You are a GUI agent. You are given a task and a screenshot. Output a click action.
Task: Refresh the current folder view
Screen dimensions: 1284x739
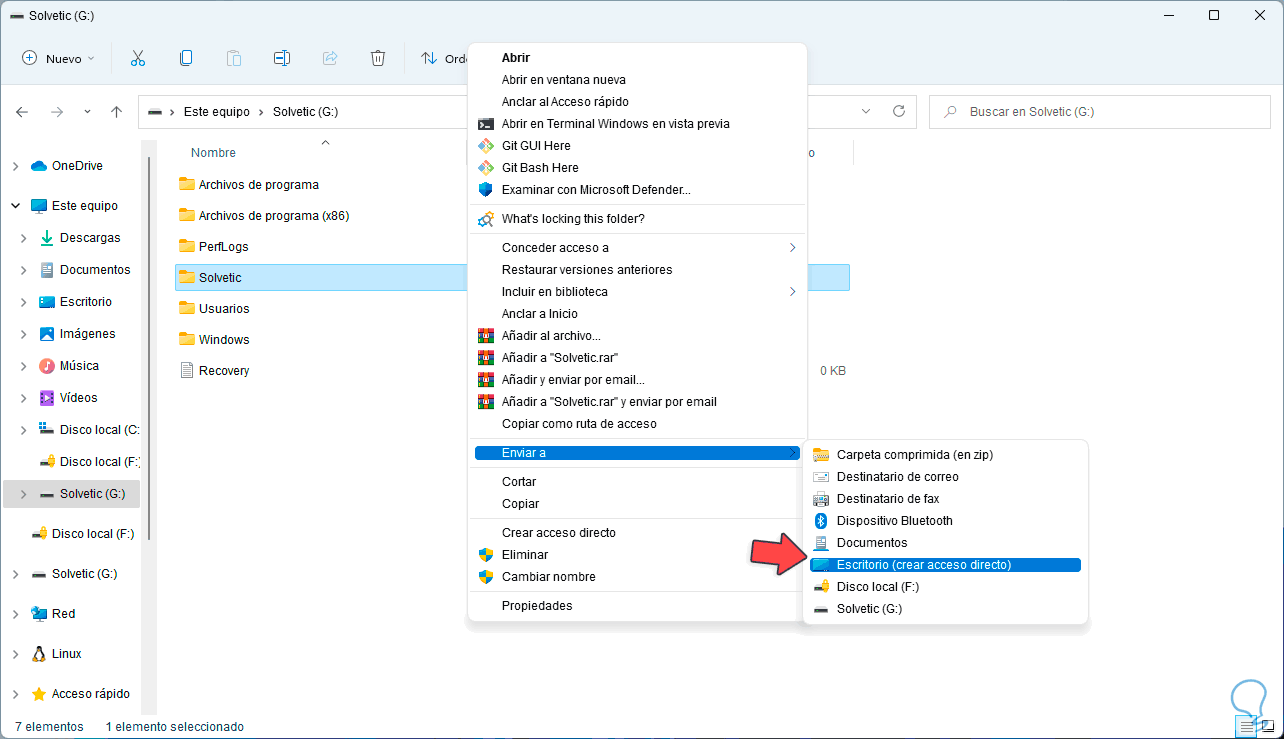pyautogui.click(x=898, y=111)
